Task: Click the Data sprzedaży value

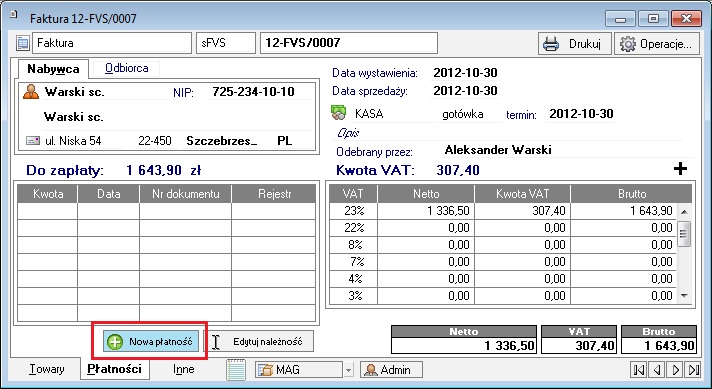Action: [x=465, y=91]
